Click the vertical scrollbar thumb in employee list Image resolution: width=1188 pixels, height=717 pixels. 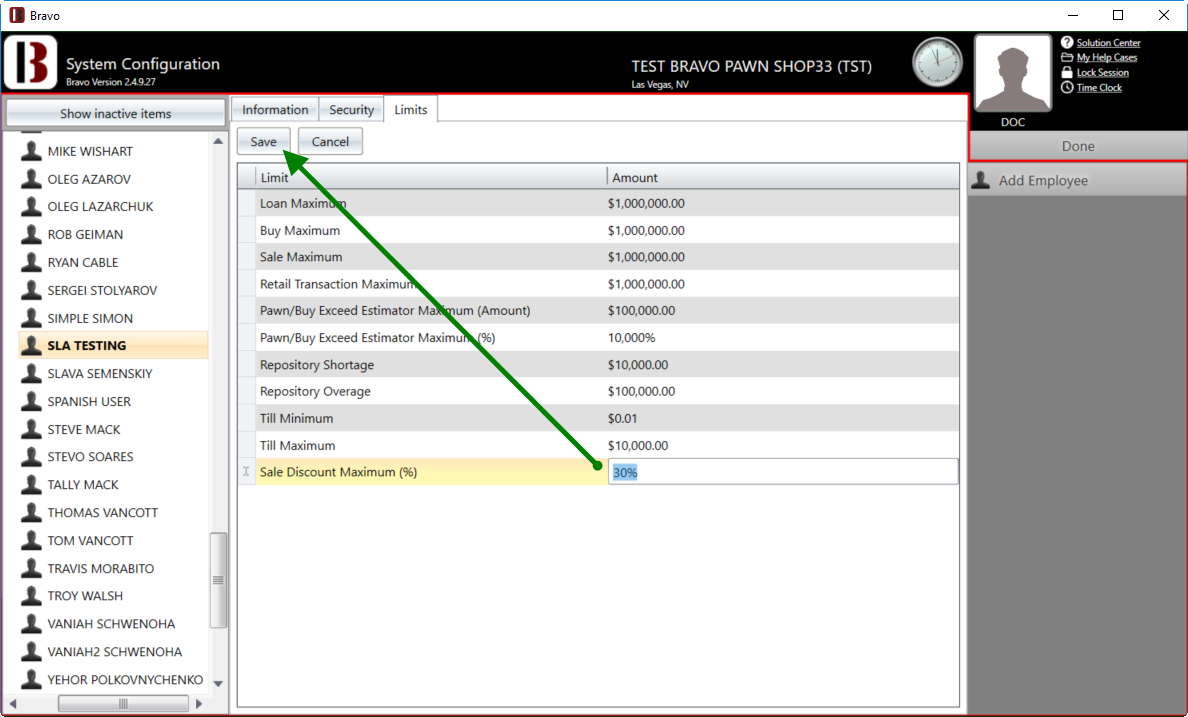pos(218,580)
